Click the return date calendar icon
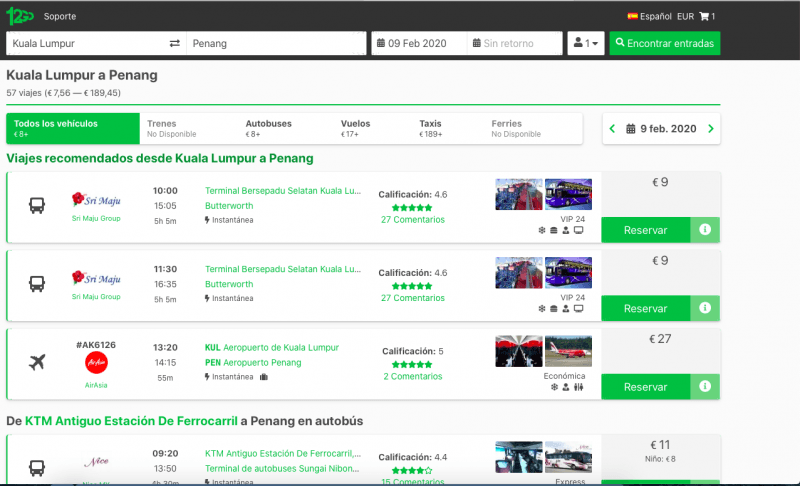Screen dimensions: 800x486 click(477, 43)
